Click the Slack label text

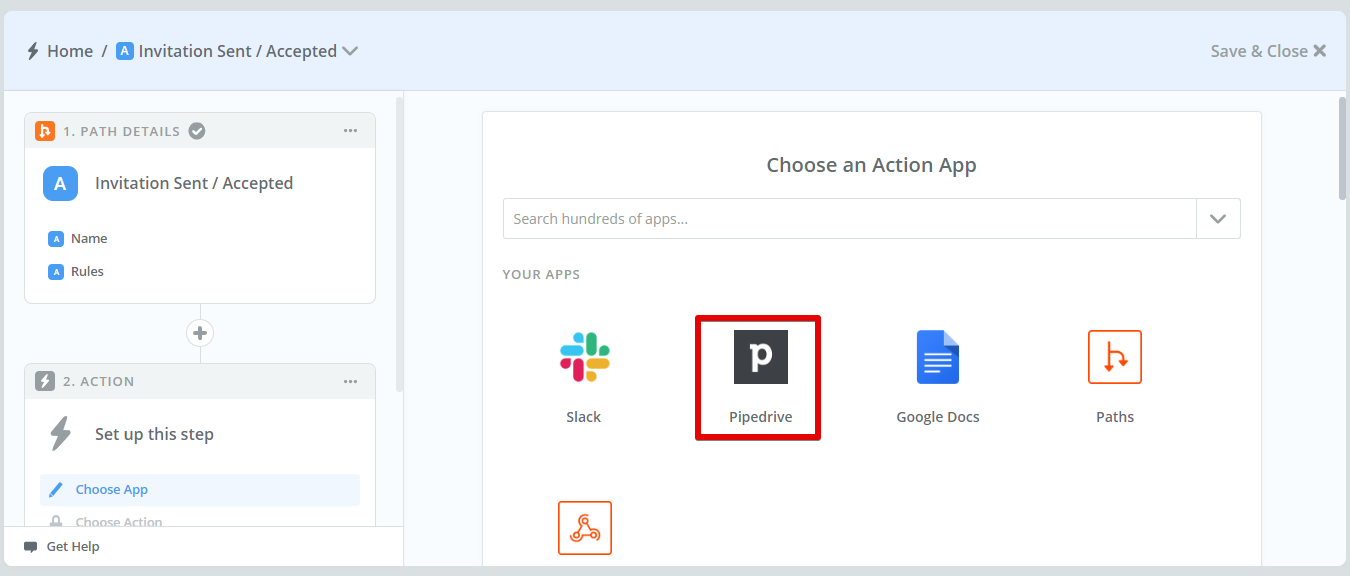pyautogui.click(x=584, y=417)
